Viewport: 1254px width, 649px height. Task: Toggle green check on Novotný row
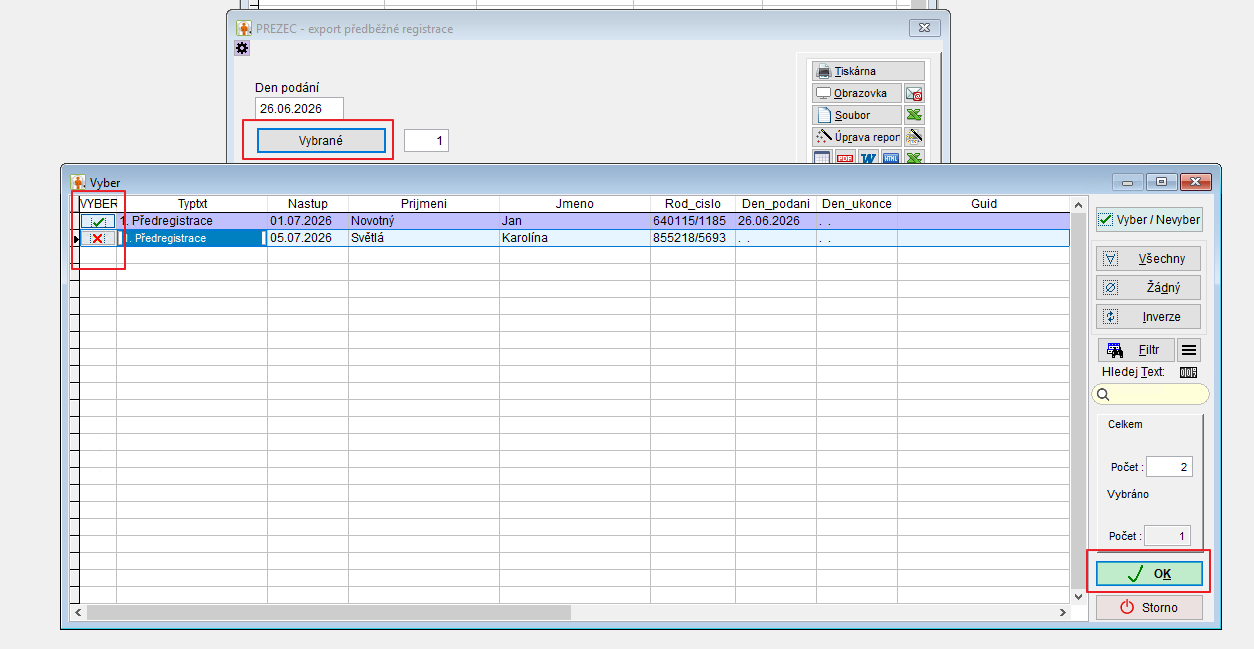coord(98,221)
